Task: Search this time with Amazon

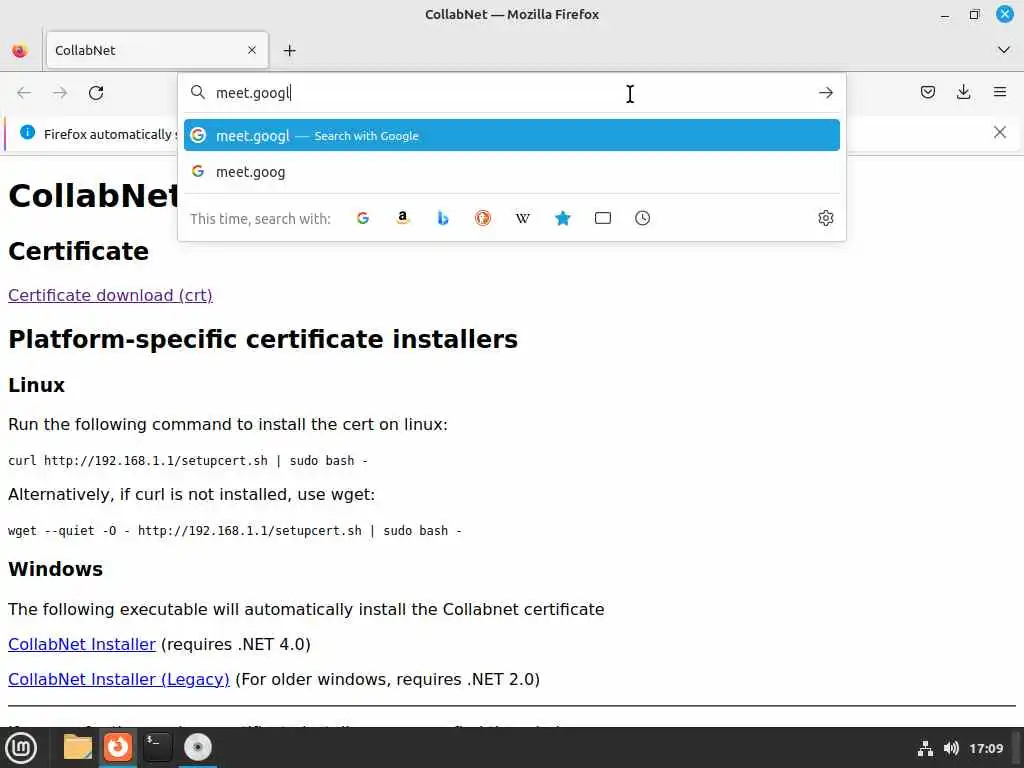Action: click(x=403, y=218)
